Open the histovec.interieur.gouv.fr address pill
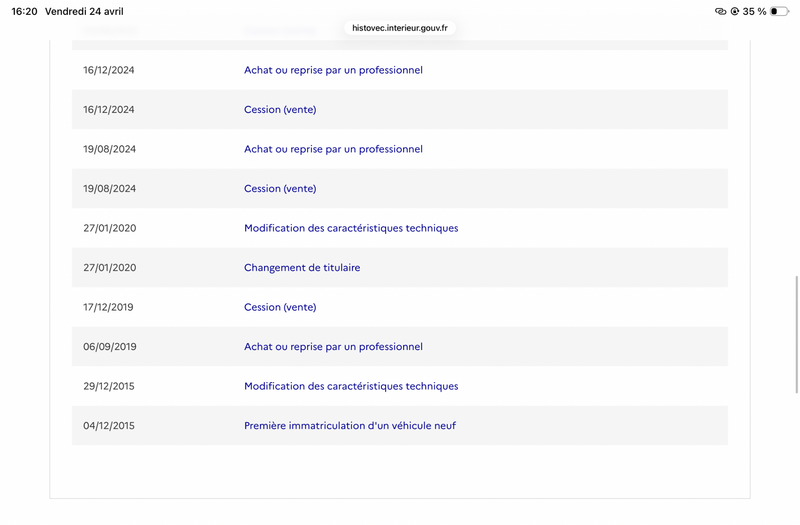800x525 pixels. (400, 28)
